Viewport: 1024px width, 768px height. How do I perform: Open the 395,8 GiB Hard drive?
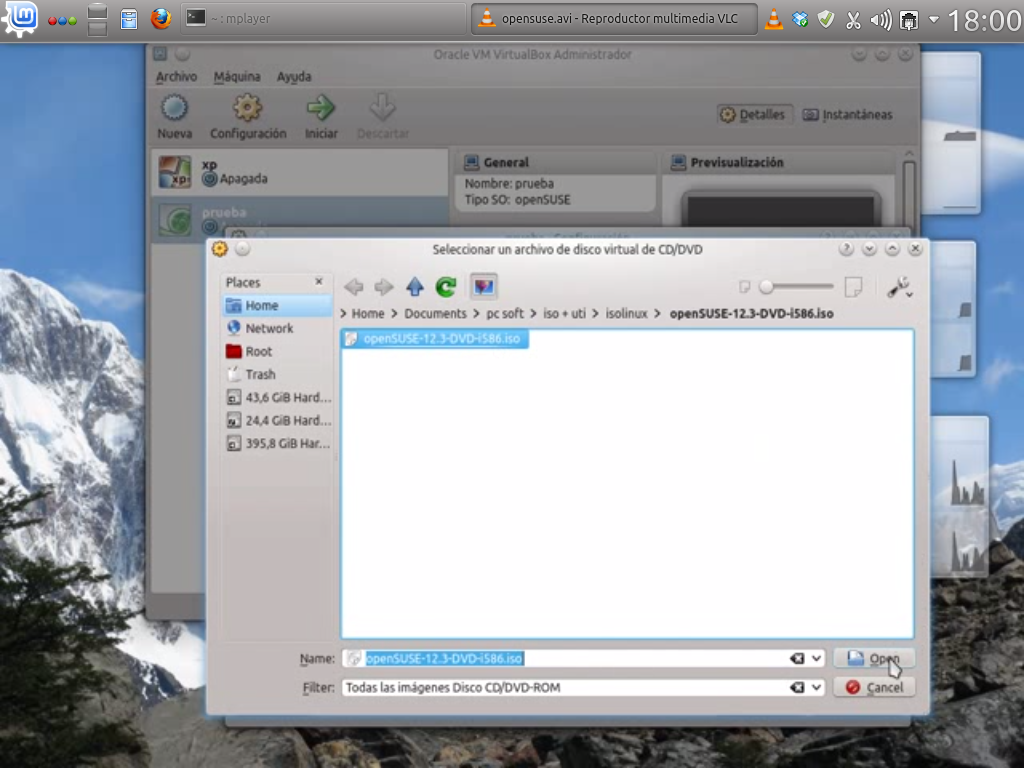pos(277,443)
